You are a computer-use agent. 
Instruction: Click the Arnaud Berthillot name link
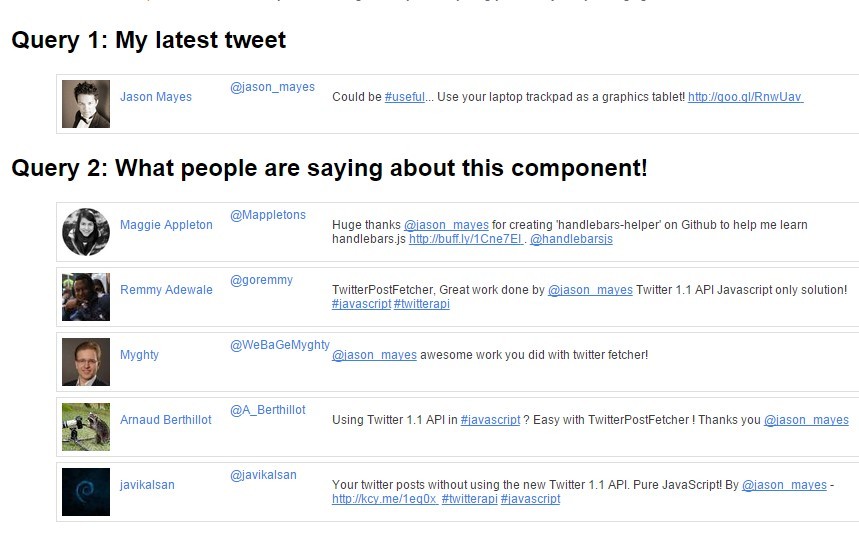coord(165,420)
